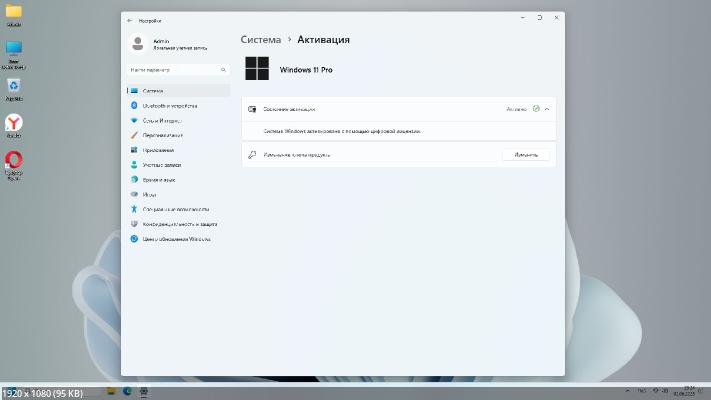Open Конфиденциальность и защита settings
This screenshot has height=400, width=711.
tap(178, 224)
